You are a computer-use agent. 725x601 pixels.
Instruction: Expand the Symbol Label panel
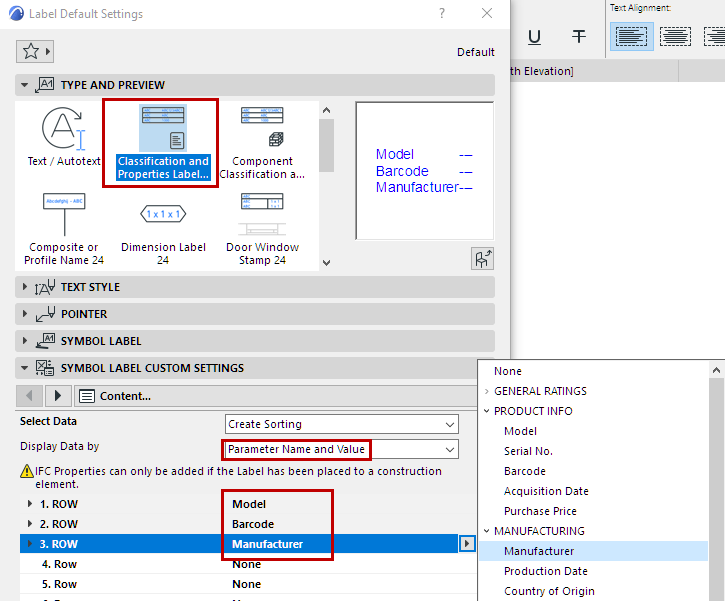[x=25, y=341]
